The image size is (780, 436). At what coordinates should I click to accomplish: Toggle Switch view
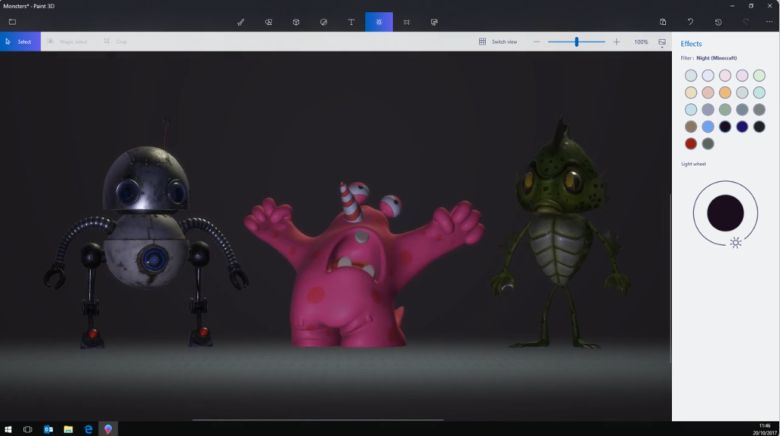point(498,42)
